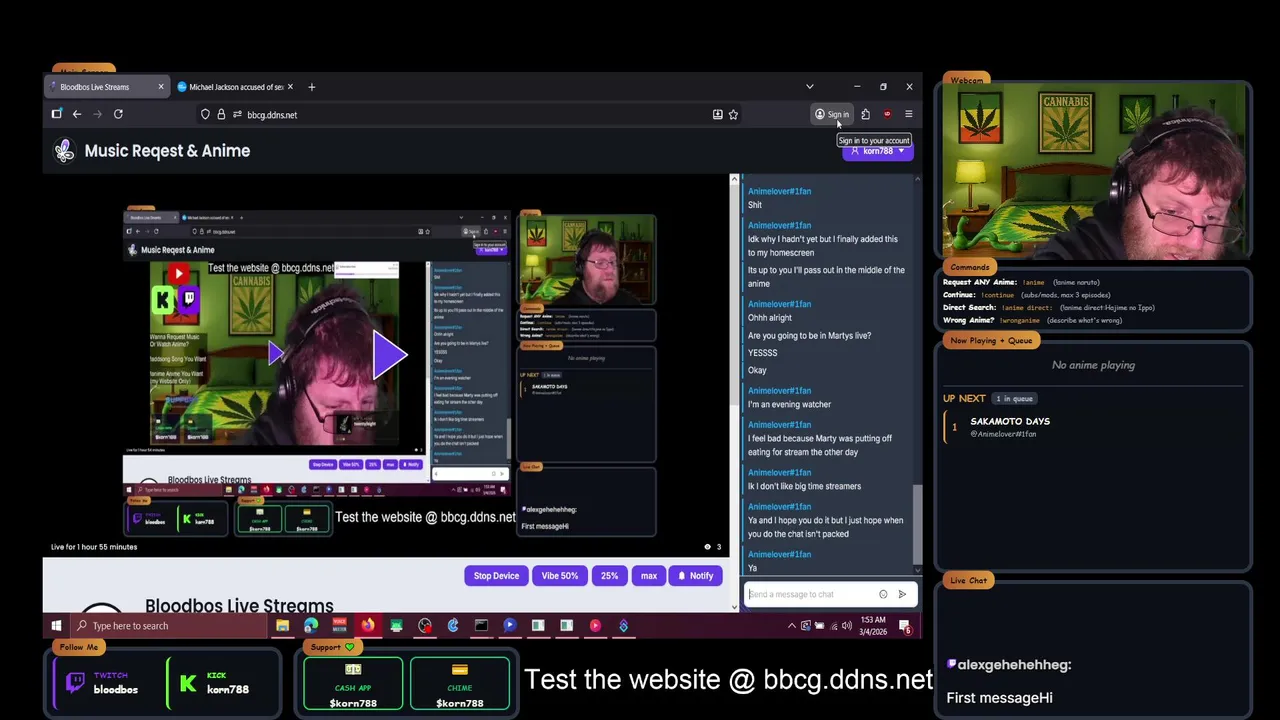Screen dimensions: 1280x720
Task: Click the chat message 'Ohhh alright'
Action: (770, 318)
